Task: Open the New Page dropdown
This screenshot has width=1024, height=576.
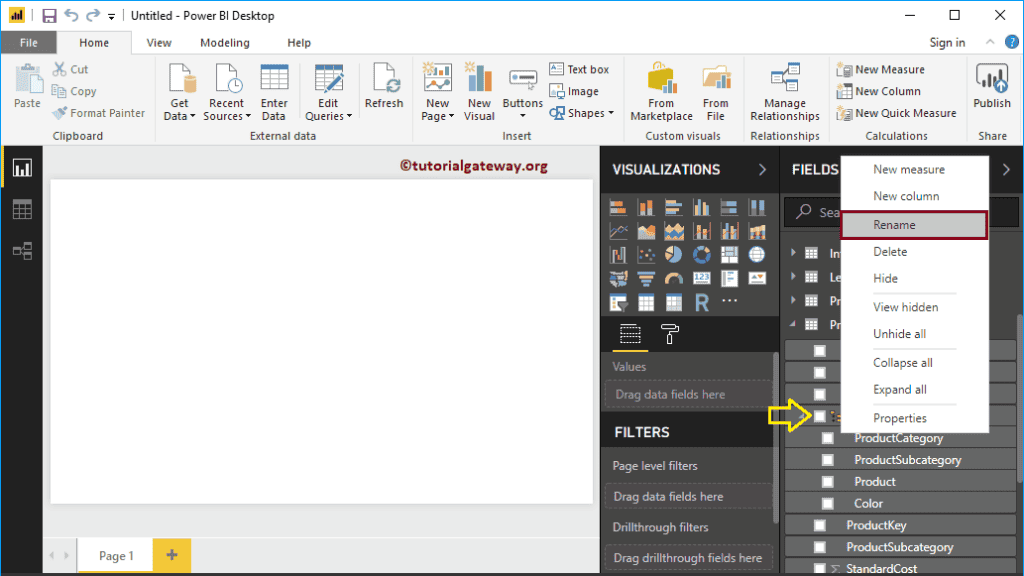Action: [x=438, y=109]
